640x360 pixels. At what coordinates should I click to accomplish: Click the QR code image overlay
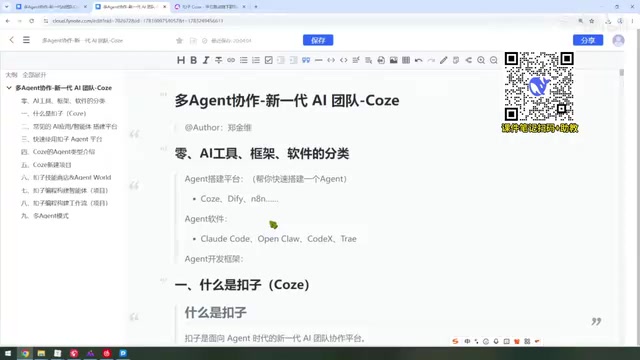coord(539,86)
